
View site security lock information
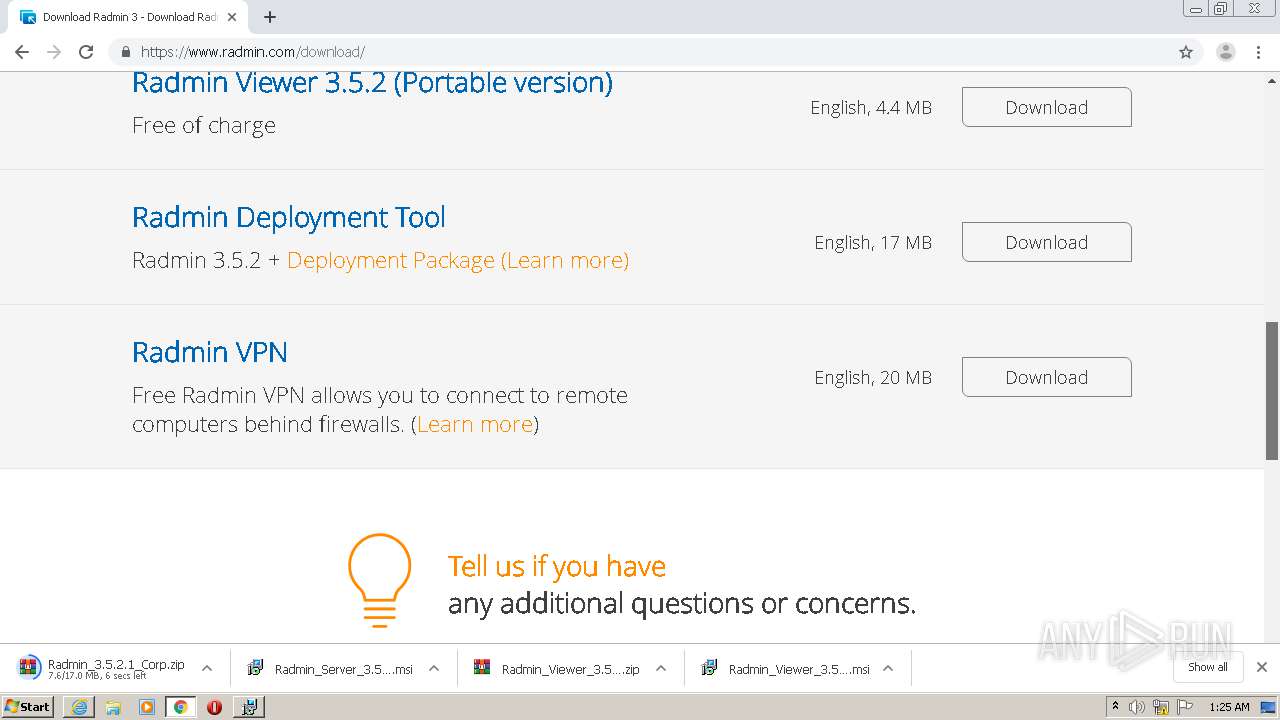pos(125,52)
